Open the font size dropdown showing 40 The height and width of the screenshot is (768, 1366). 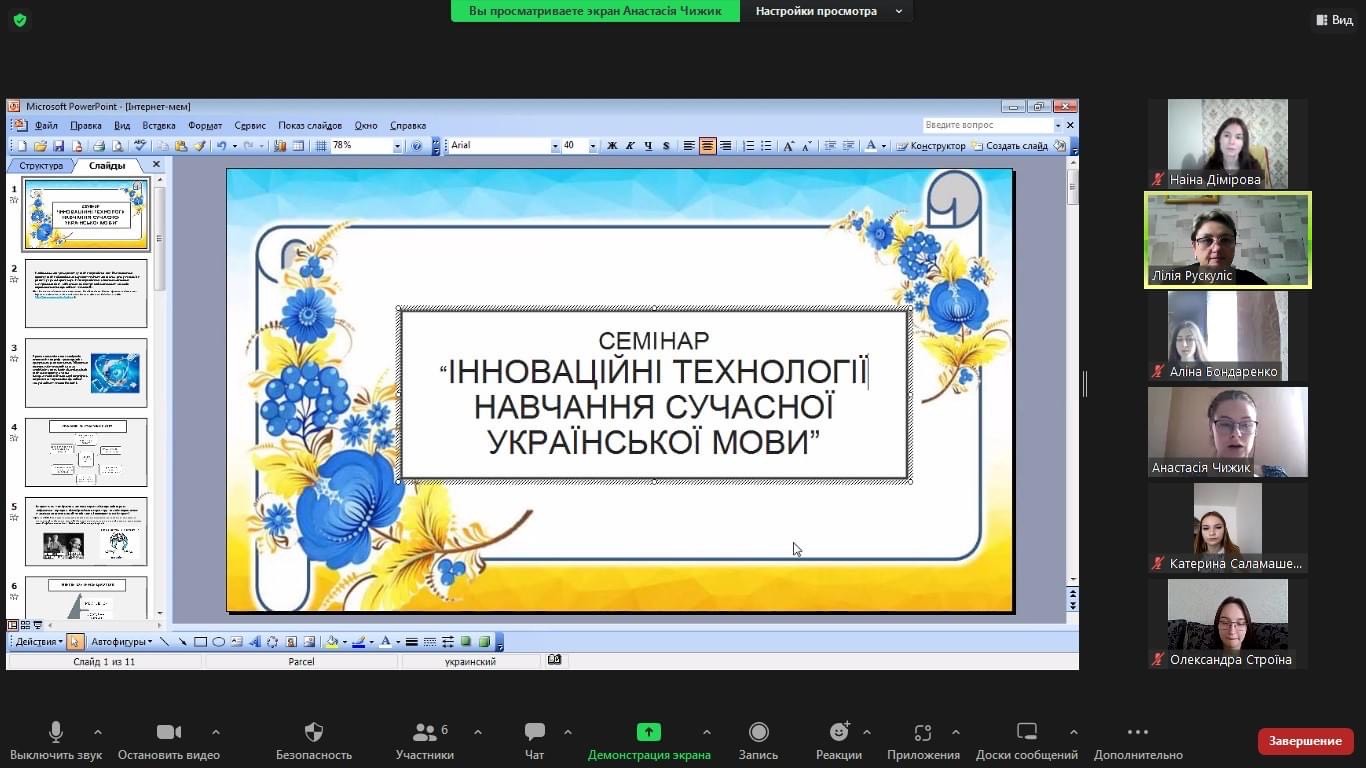(x=592, y=146)
